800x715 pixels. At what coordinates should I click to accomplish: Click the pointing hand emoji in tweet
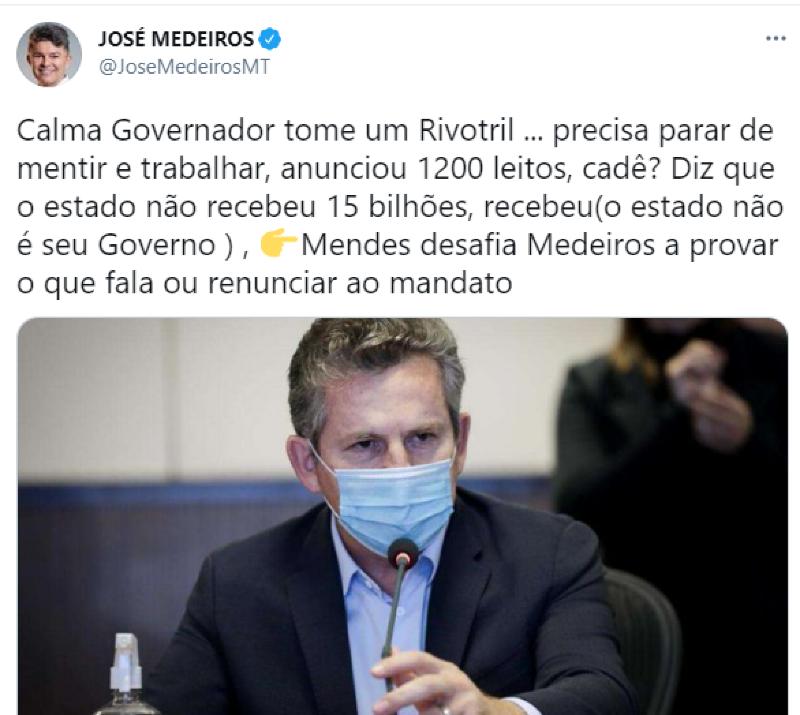[279, 244]
